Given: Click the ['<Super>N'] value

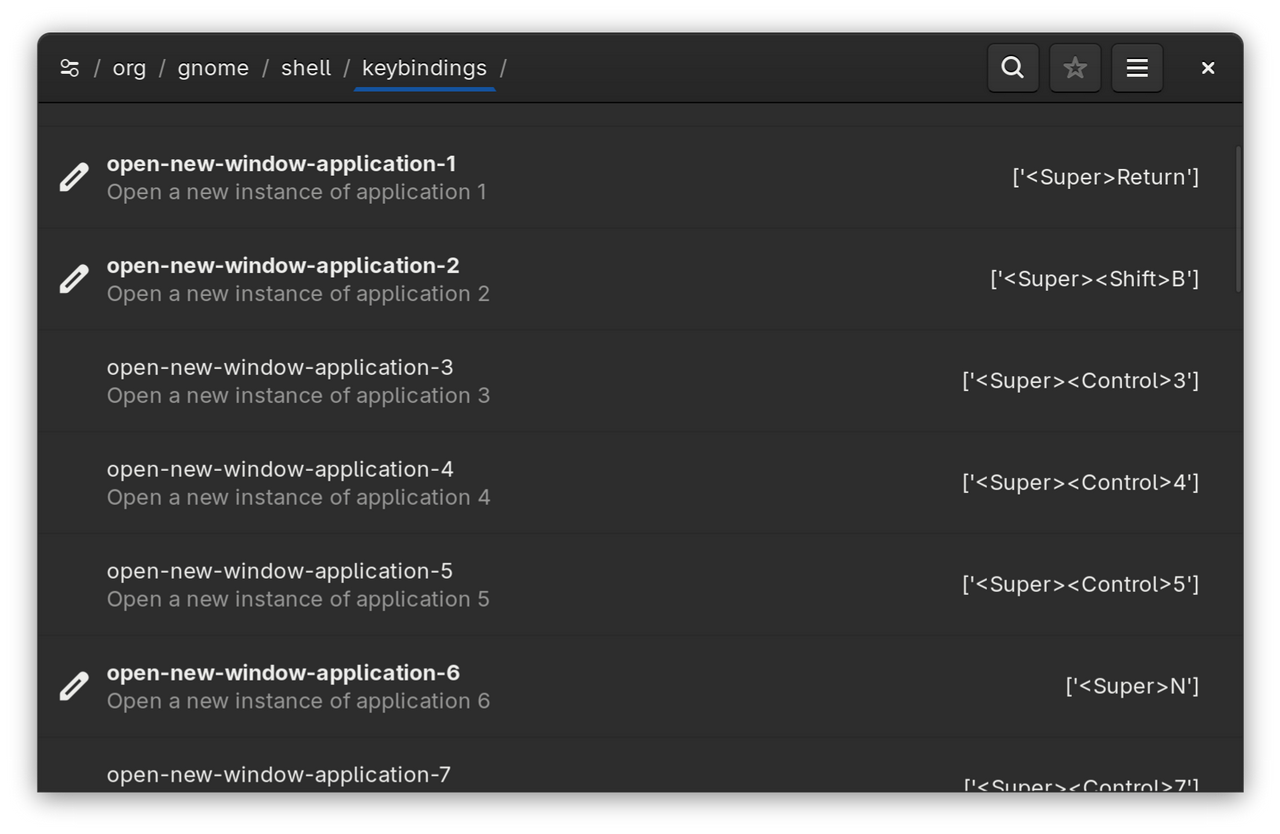Looking at the screenshot, I should point(1132,687).
